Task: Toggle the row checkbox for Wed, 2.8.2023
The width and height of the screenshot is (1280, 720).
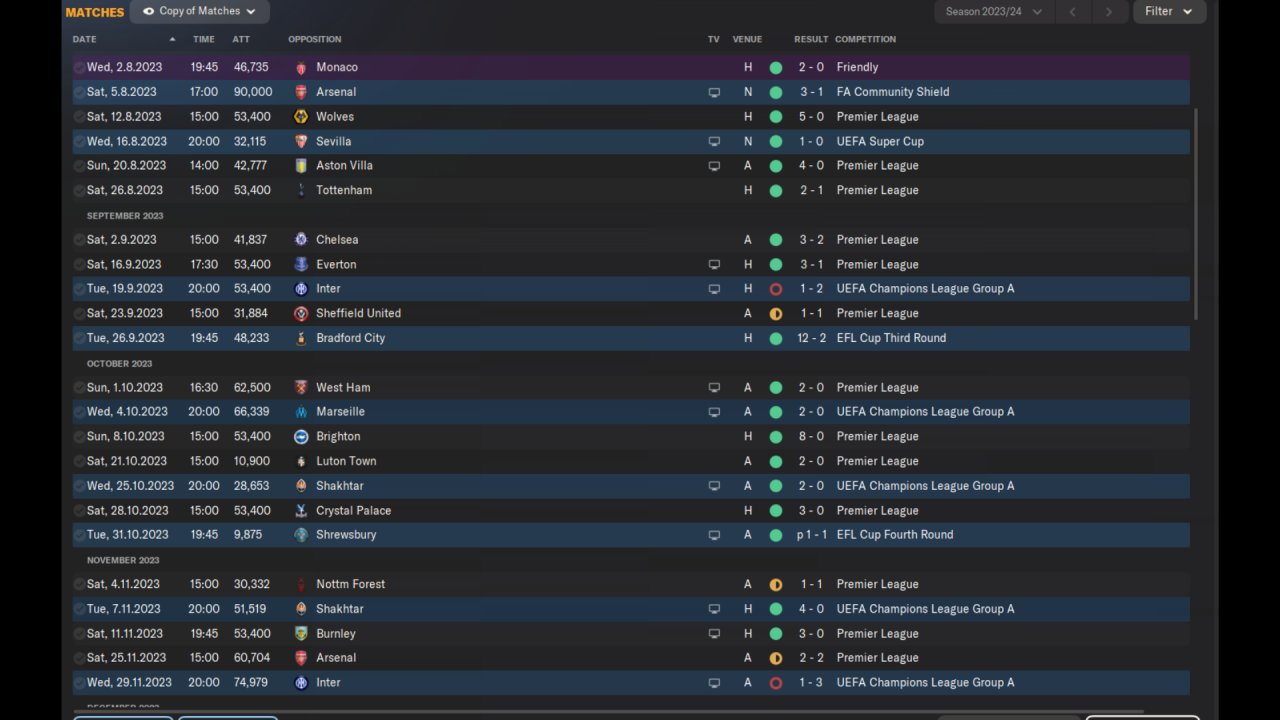Action: click(79, 67)
